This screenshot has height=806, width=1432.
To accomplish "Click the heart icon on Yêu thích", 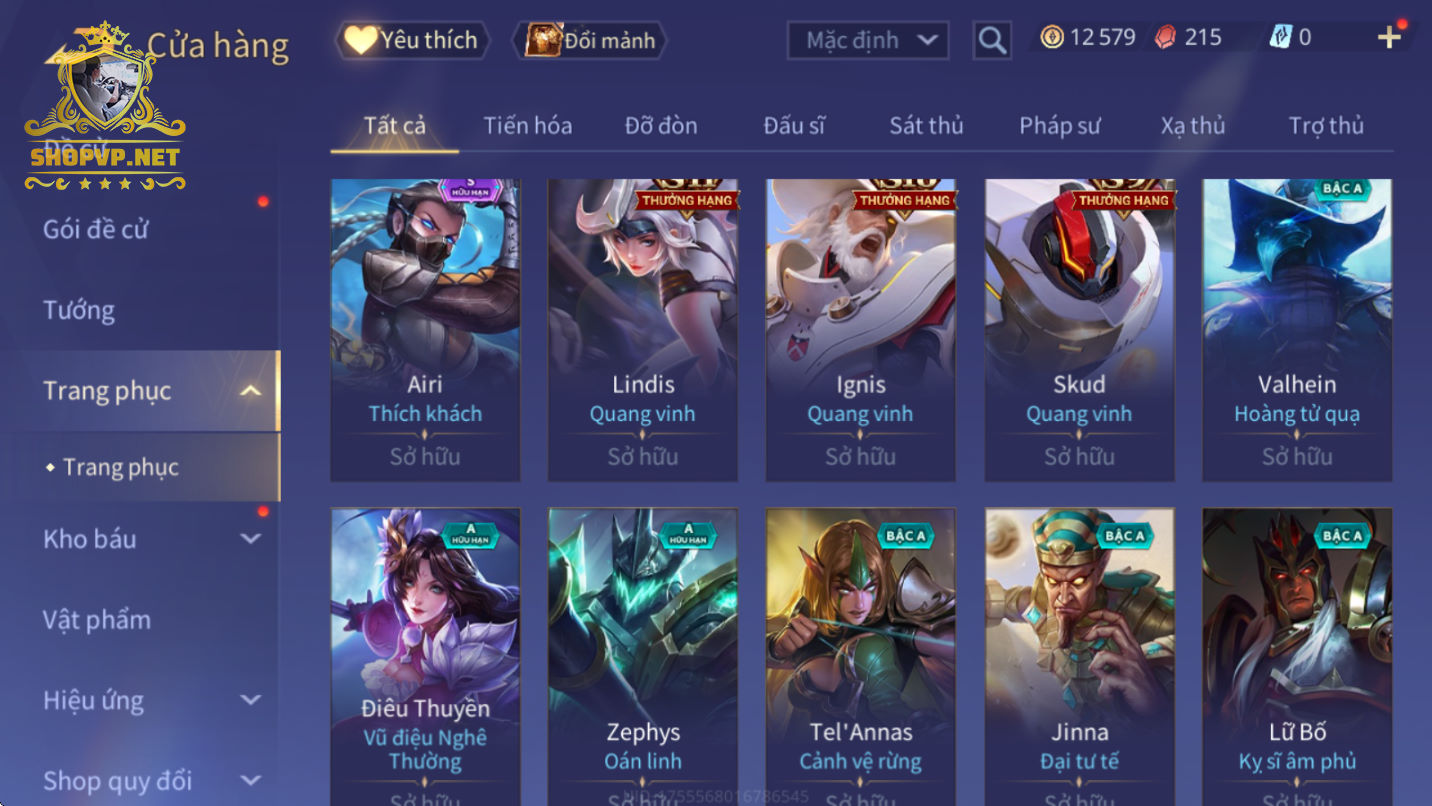I will pyautogui.click(x=360, y=40).
